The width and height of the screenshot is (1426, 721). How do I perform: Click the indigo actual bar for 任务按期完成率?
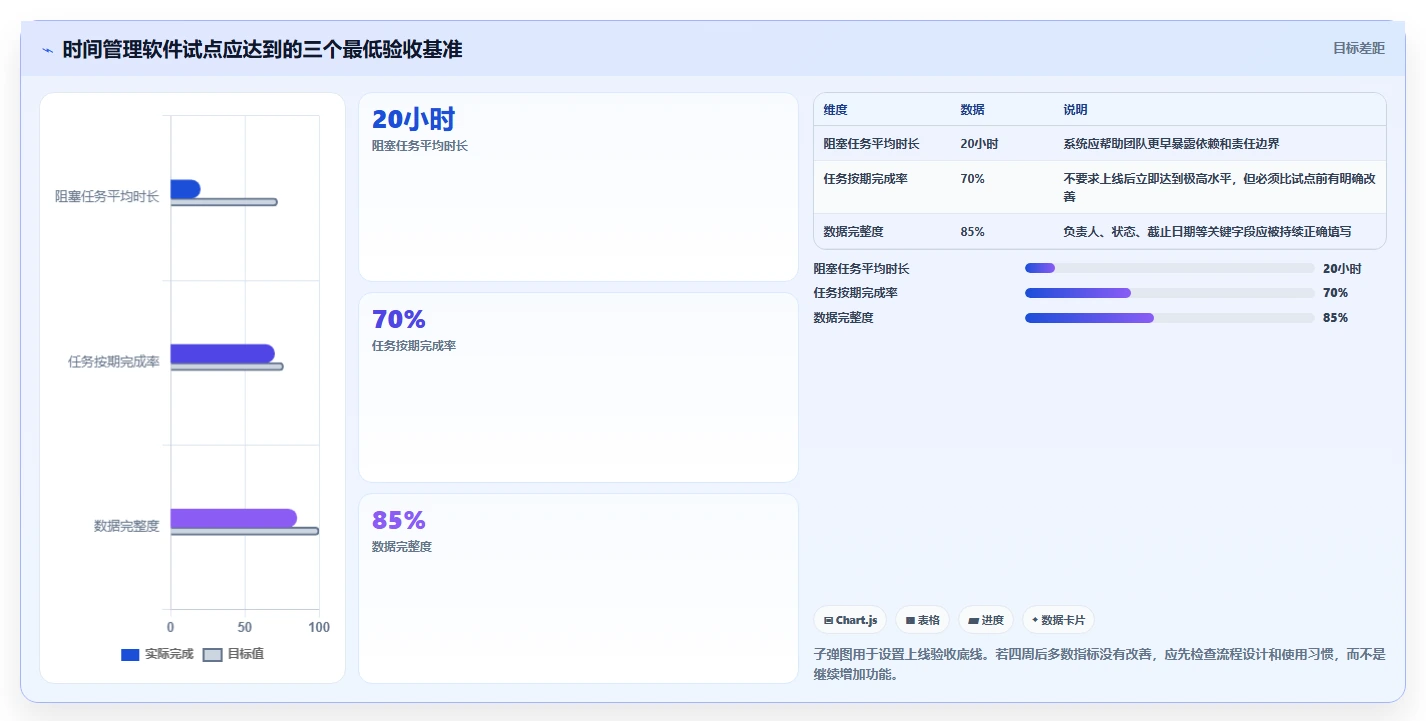[x=222, y=353]
